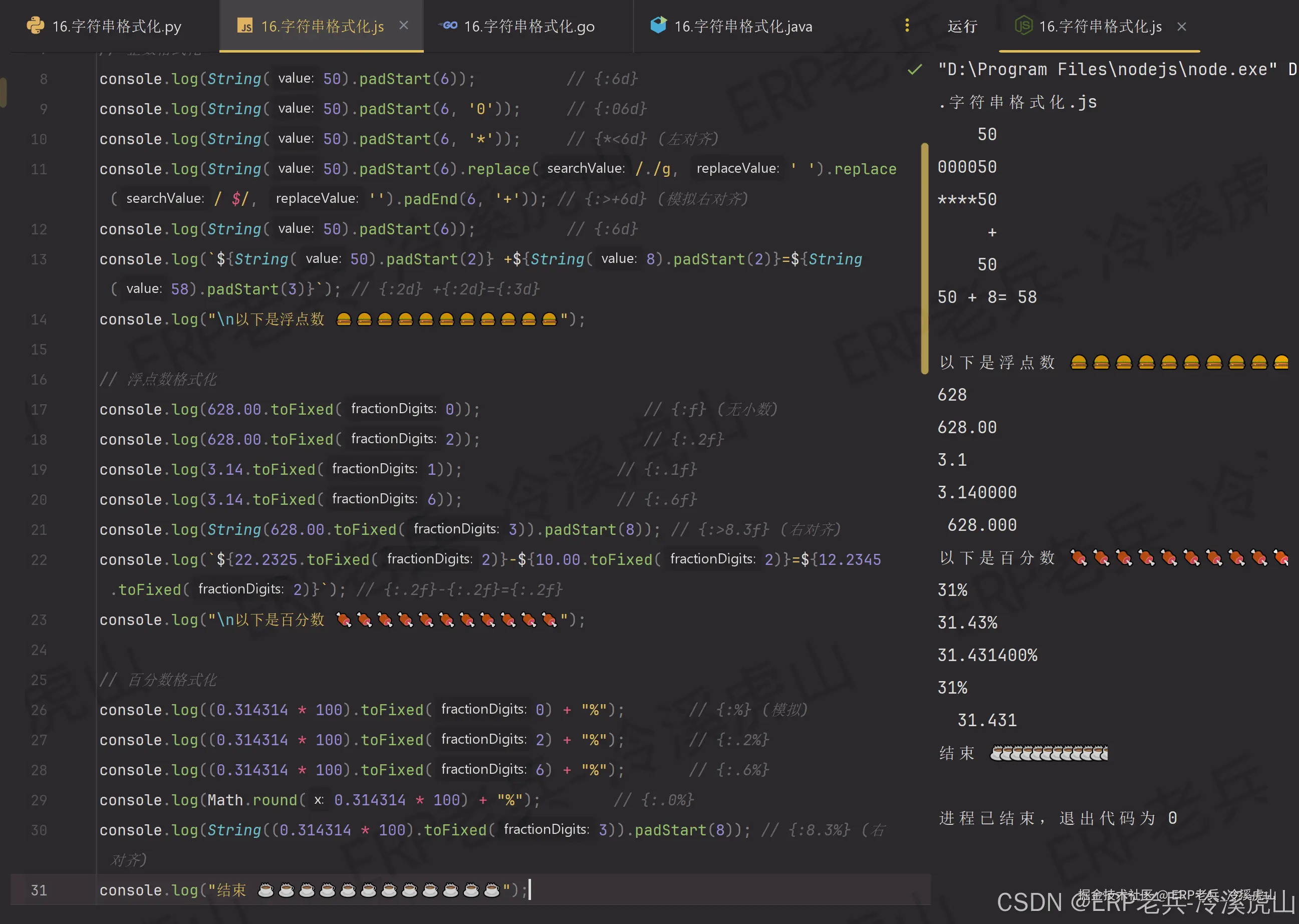Select the Python icon on the .py tab
Image resolution: width=1299 pixels, height=924 pixels.
35,26
